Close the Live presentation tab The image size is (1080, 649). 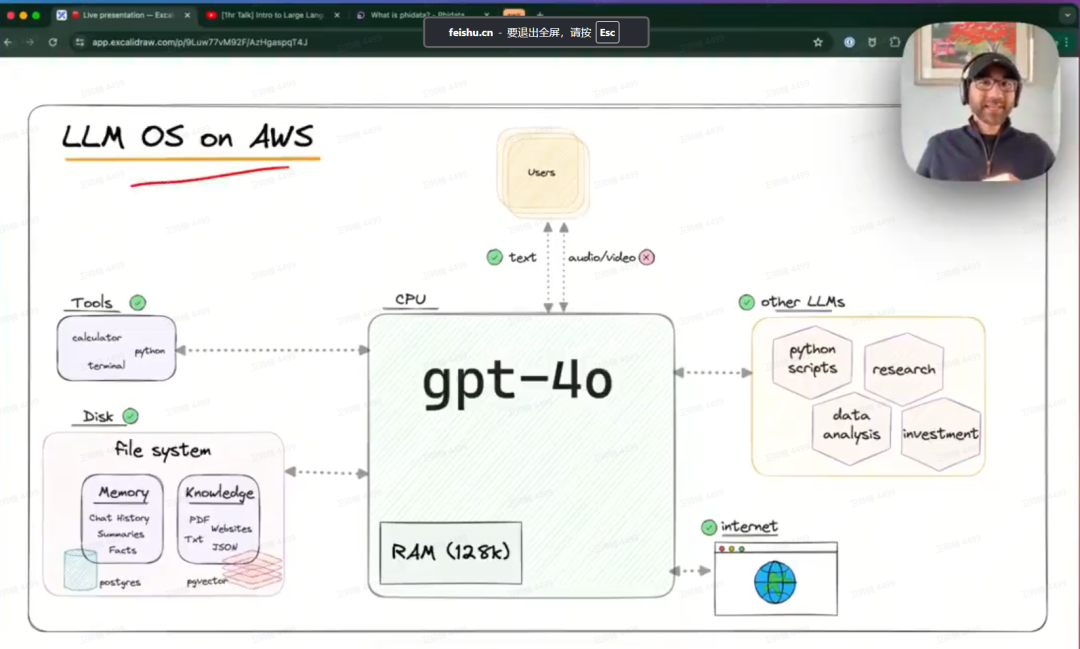[187, 14]
